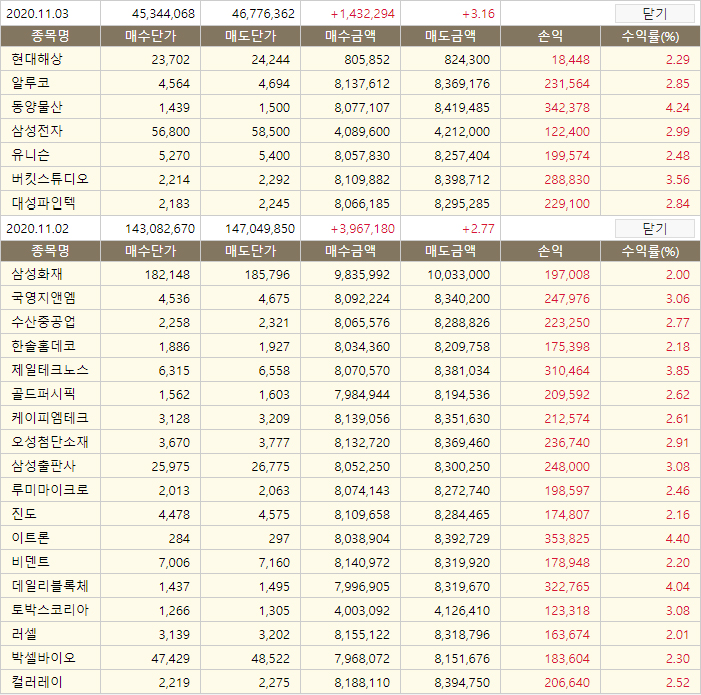Select stock name 박셀바이오
This screenshot has width=701, height=695.
43,658
